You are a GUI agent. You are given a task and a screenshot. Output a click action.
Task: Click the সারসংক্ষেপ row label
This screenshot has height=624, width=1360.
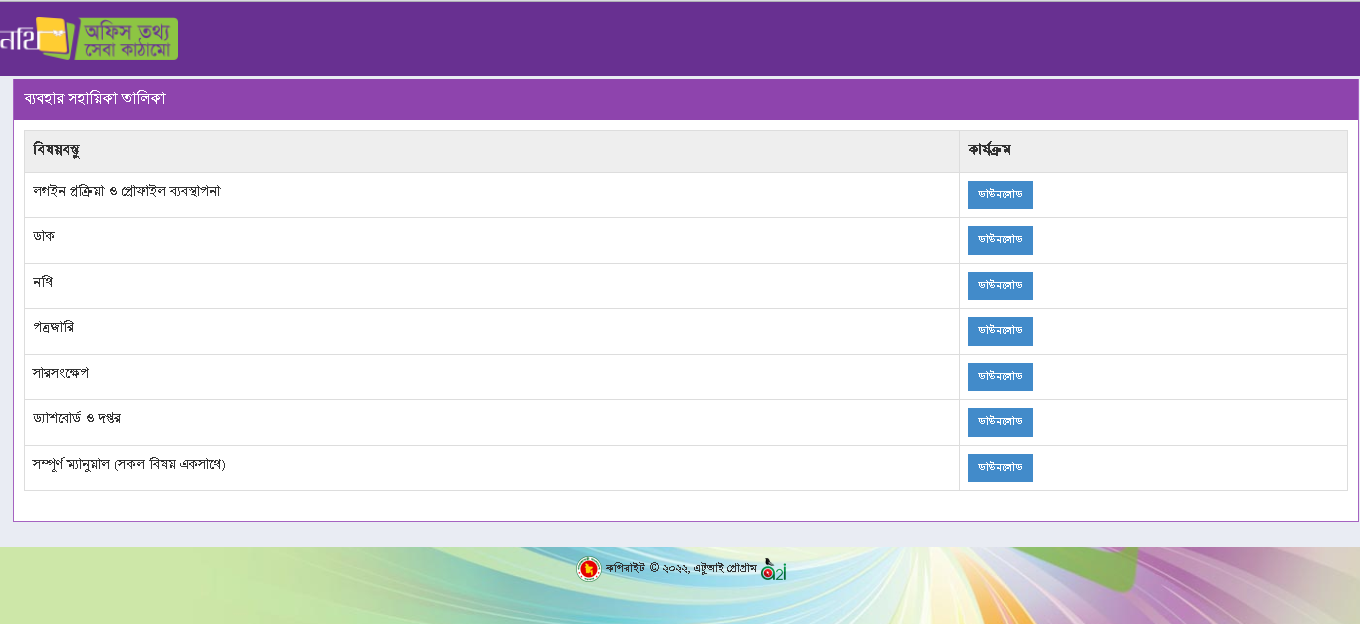(61, 373)
